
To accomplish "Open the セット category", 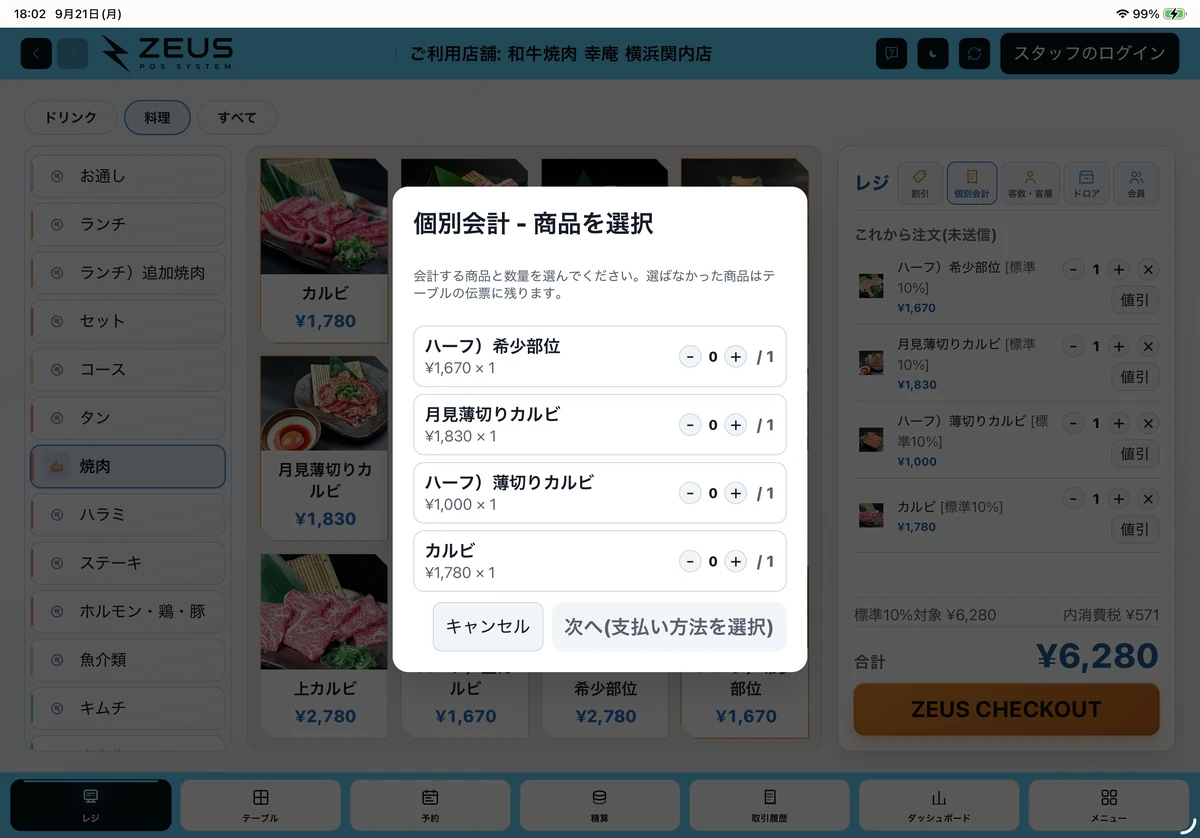I will point(128,321).
